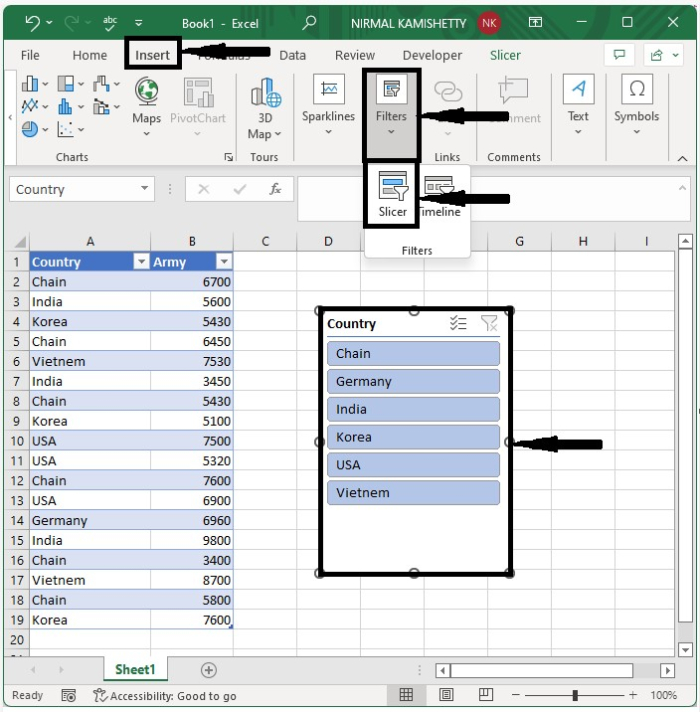Collapse the ribbon with the chevron
The image size is (700, 712).
[682, 158]
